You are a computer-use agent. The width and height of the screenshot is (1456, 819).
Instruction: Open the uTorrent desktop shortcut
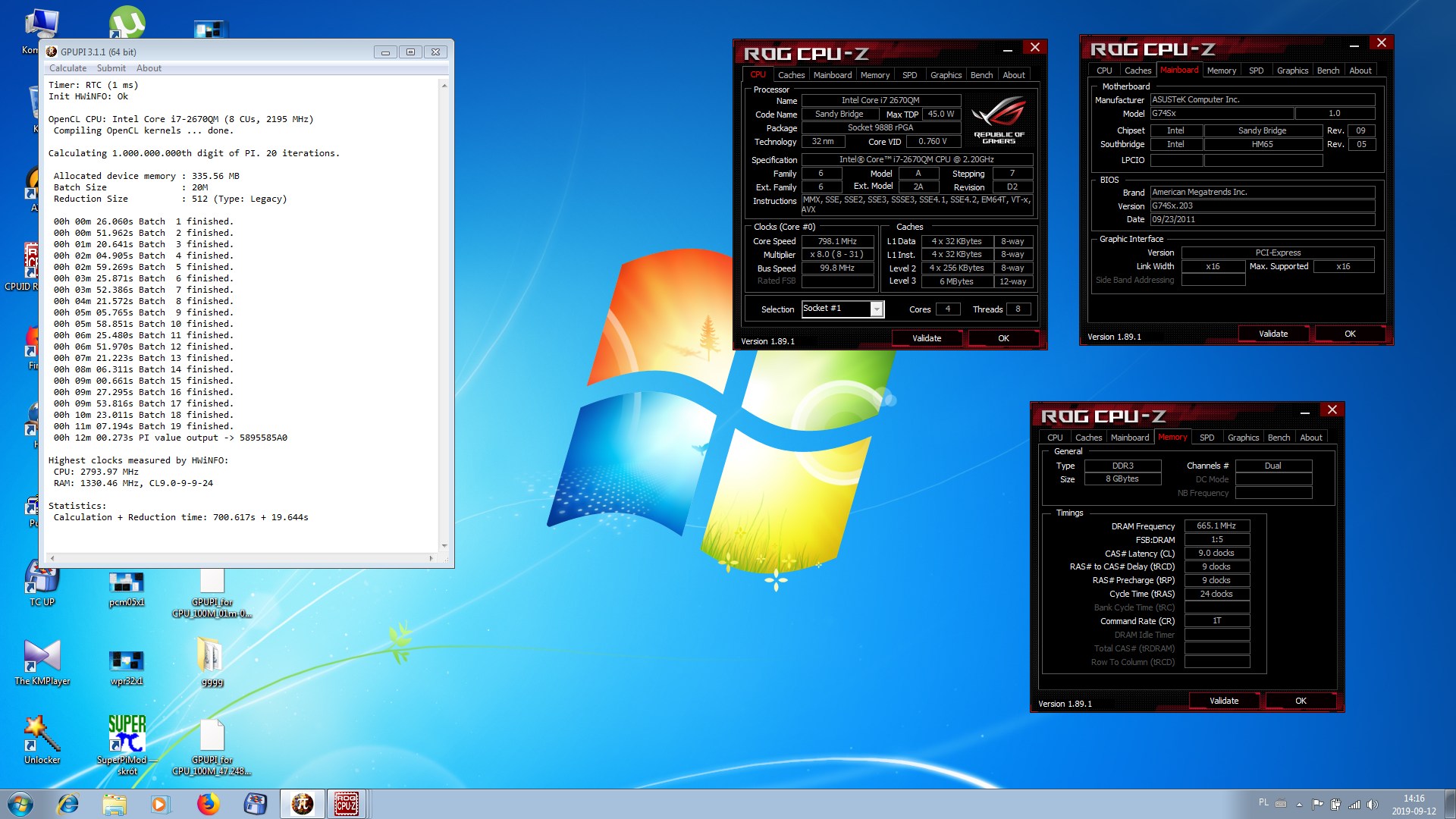(x=127, y=21)
